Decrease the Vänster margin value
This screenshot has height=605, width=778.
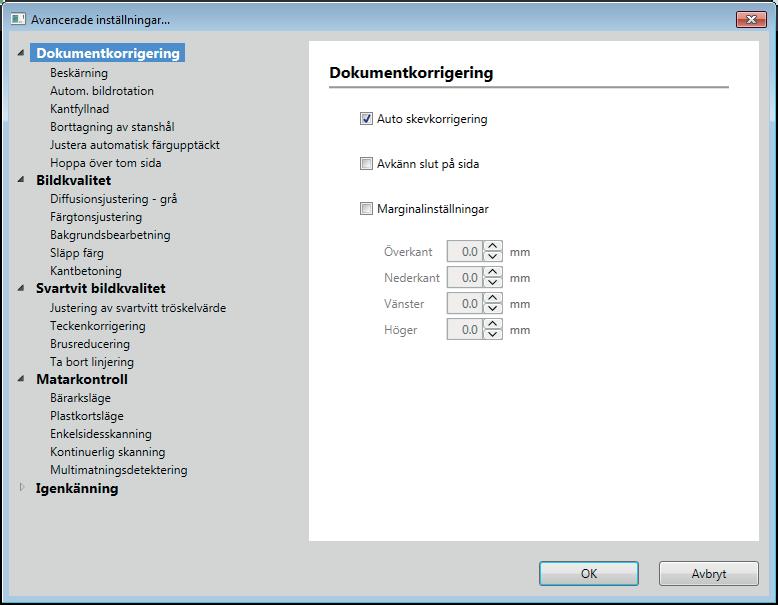pos(492,308)
